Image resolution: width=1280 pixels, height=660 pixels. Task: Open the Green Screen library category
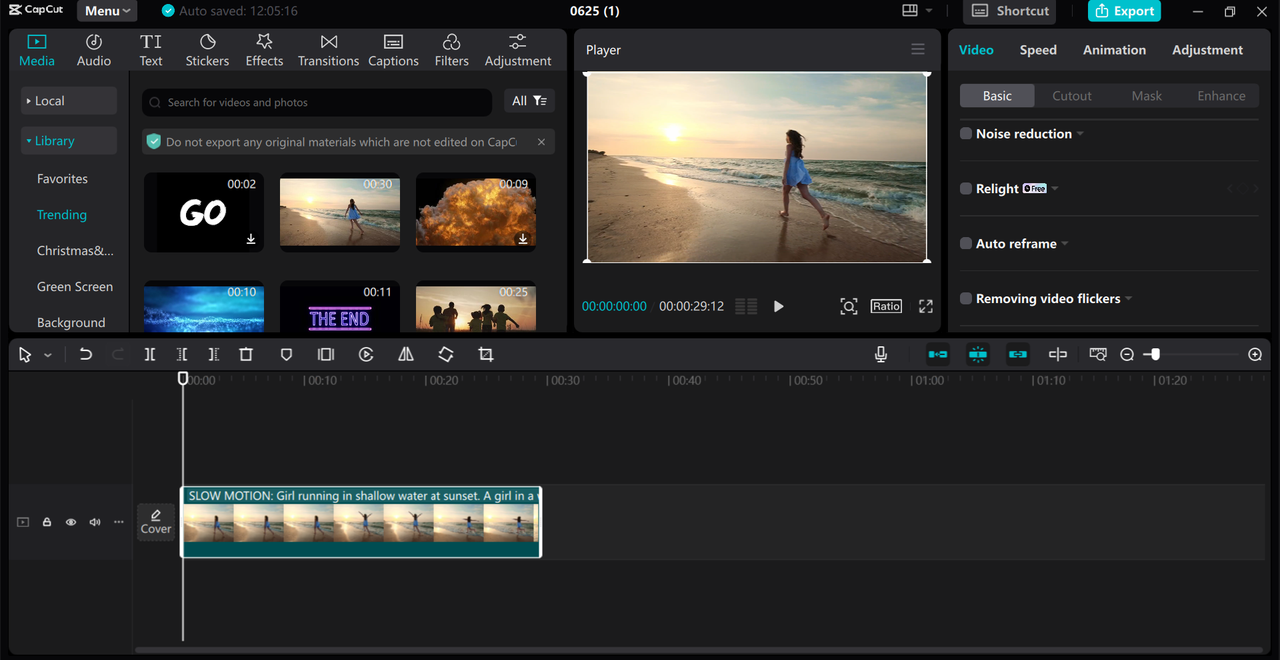[75, 286]
